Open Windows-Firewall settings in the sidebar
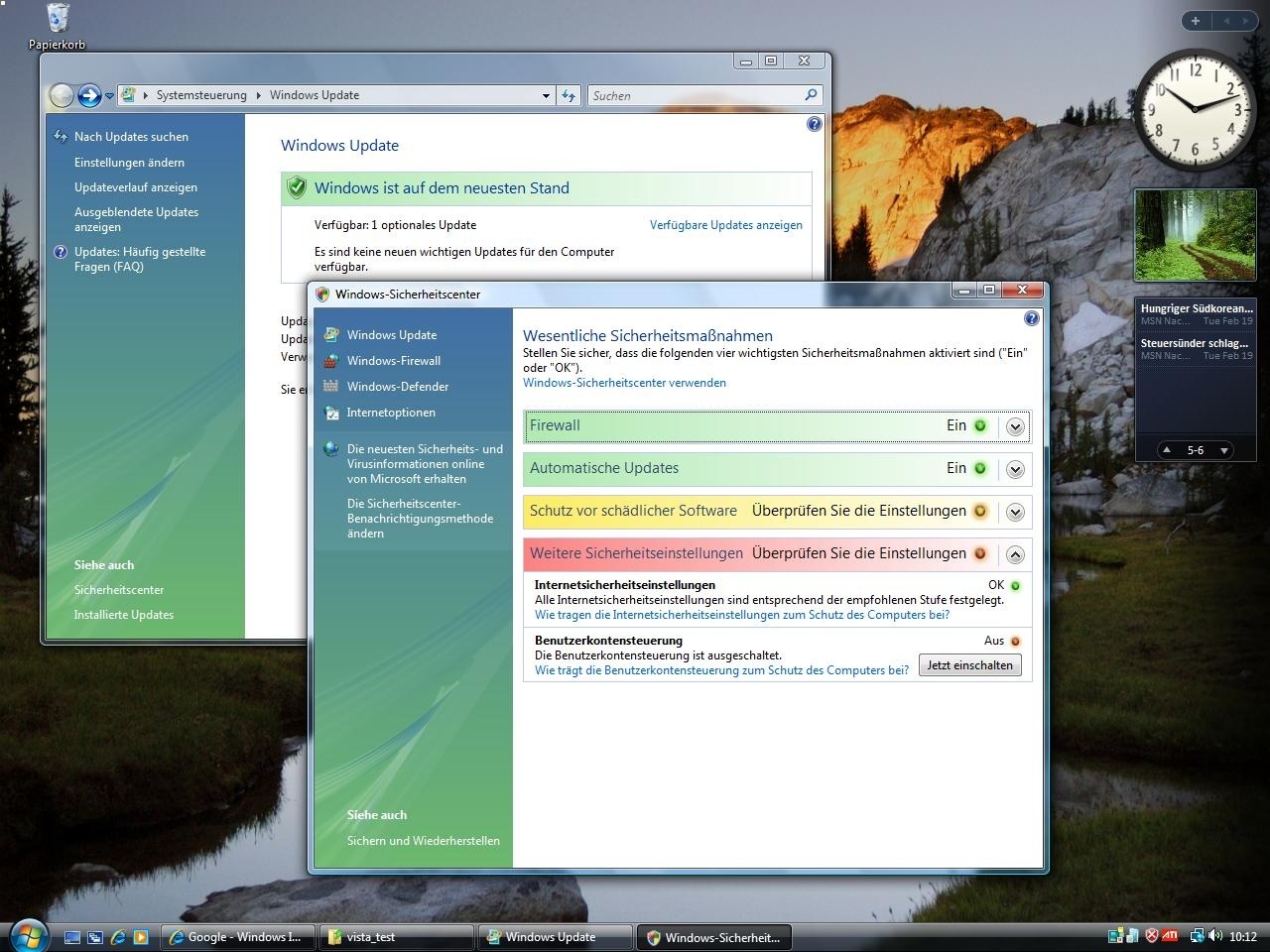This screenshot has height=952, width=1270. point(393,360)
